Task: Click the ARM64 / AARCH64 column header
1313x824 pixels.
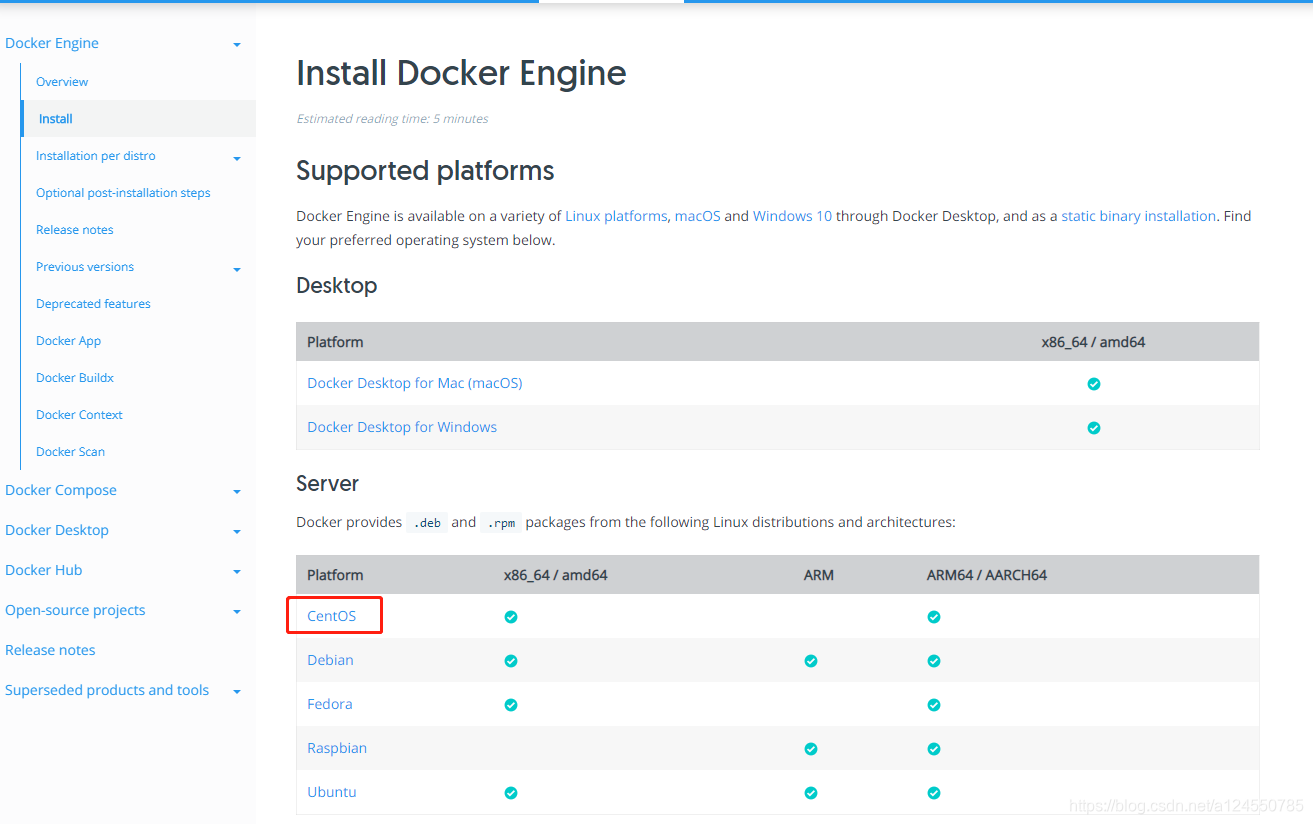Action: point(987,575)
